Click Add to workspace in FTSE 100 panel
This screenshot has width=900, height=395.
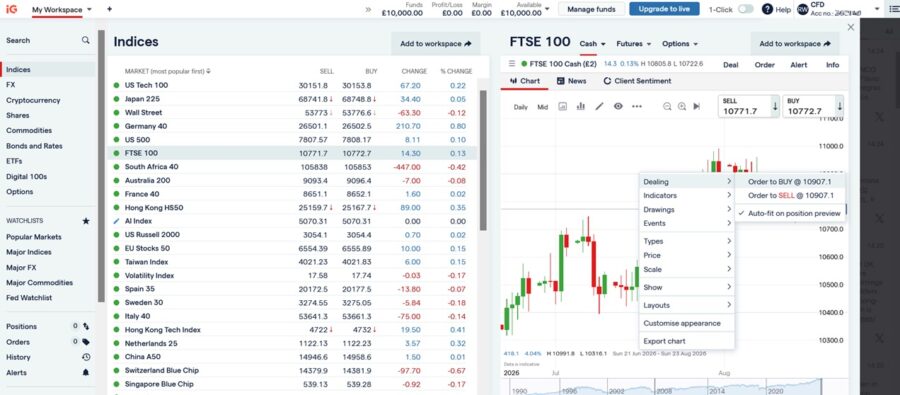[x=795, y=44]
